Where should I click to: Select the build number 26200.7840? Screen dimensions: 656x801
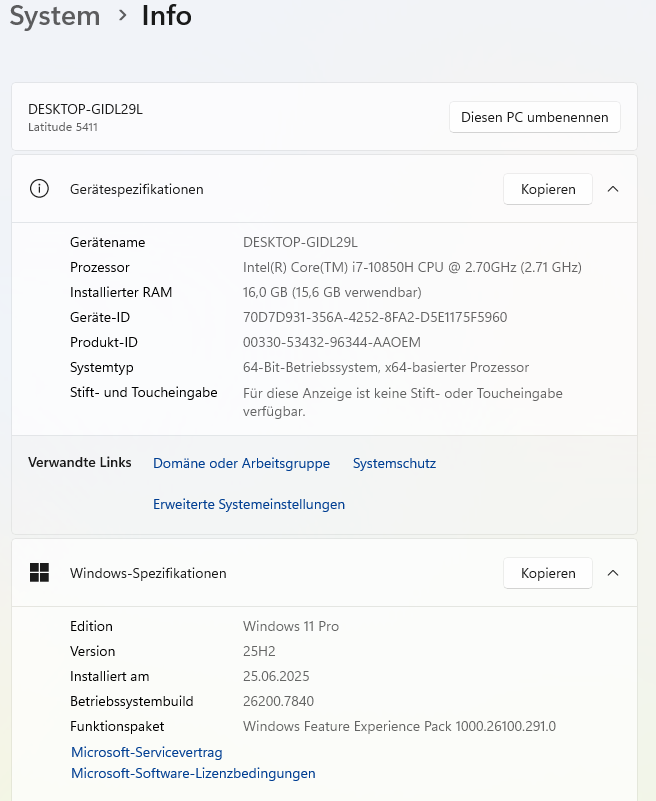click(278, 701)
